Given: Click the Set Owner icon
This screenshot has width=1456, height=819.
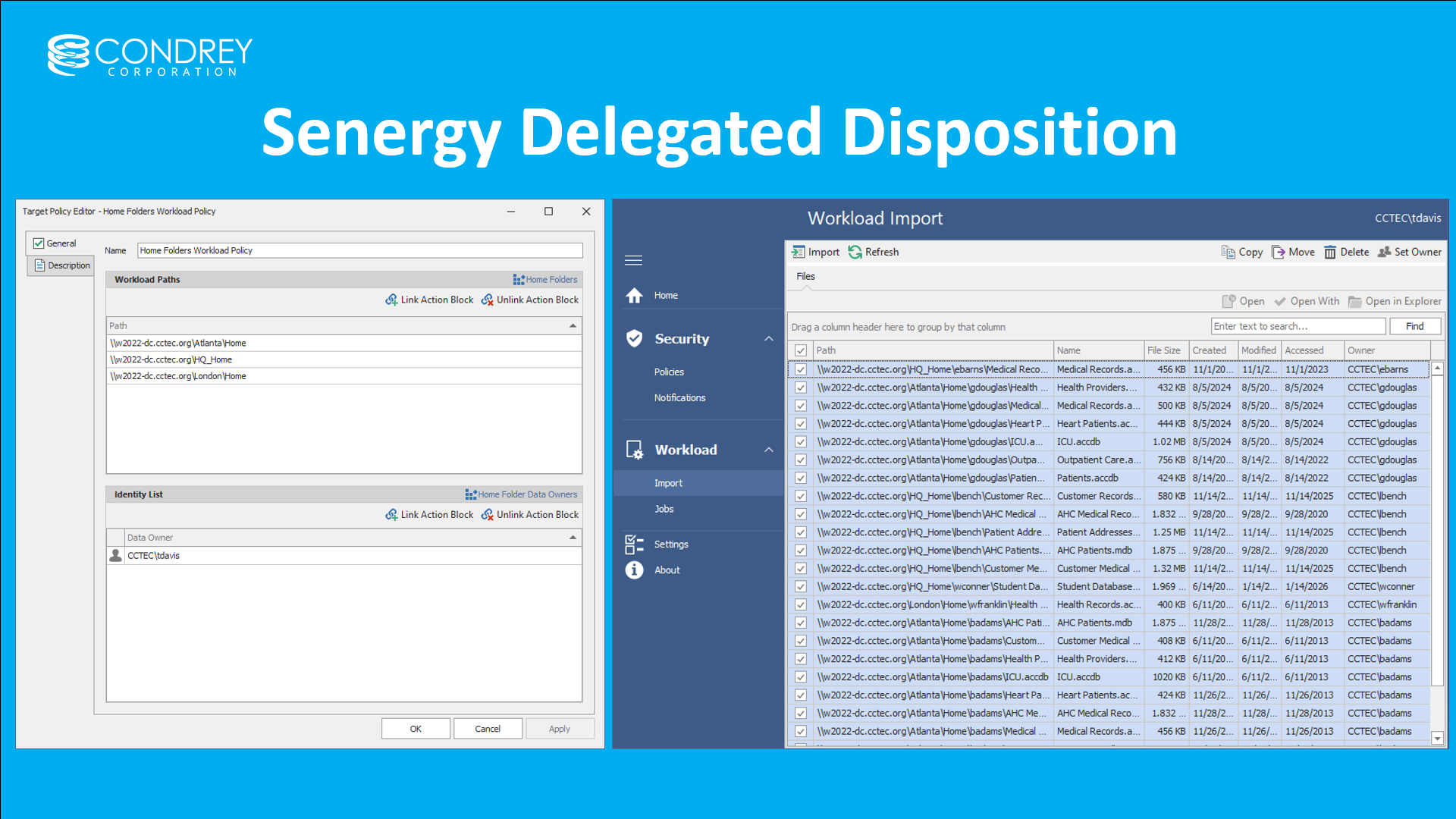Looking at the screenshot, I should pyautogui.click(x=1384, y=252).
